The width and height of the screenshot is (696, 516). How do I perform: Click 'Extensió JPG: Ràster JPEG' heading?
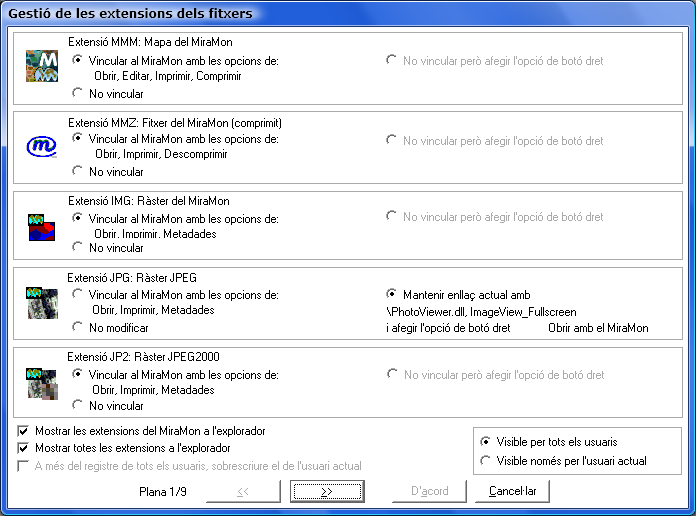click(x=132, y=278)
